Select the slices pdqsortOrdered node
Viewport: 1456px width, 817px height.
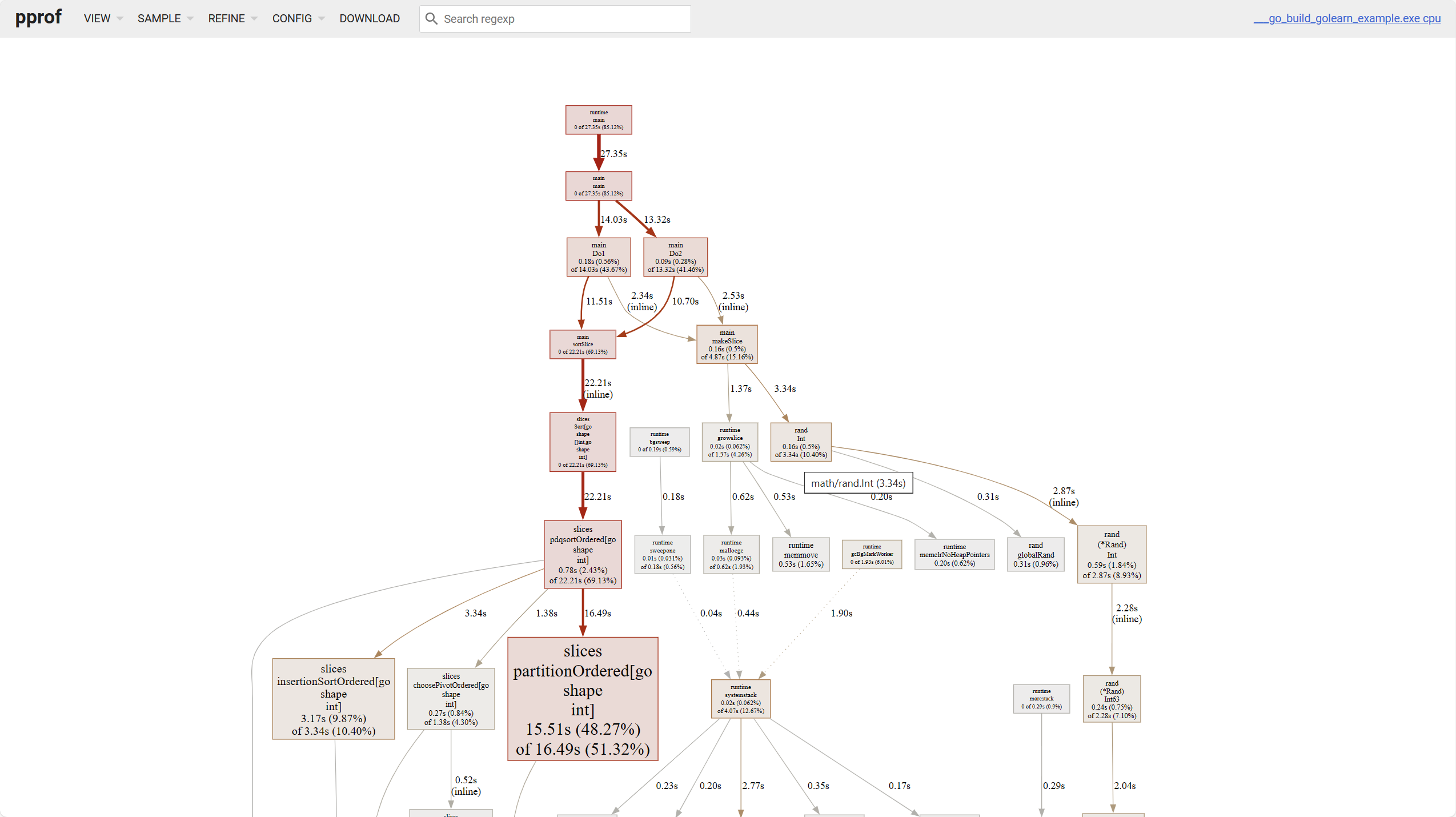[582, 554]
